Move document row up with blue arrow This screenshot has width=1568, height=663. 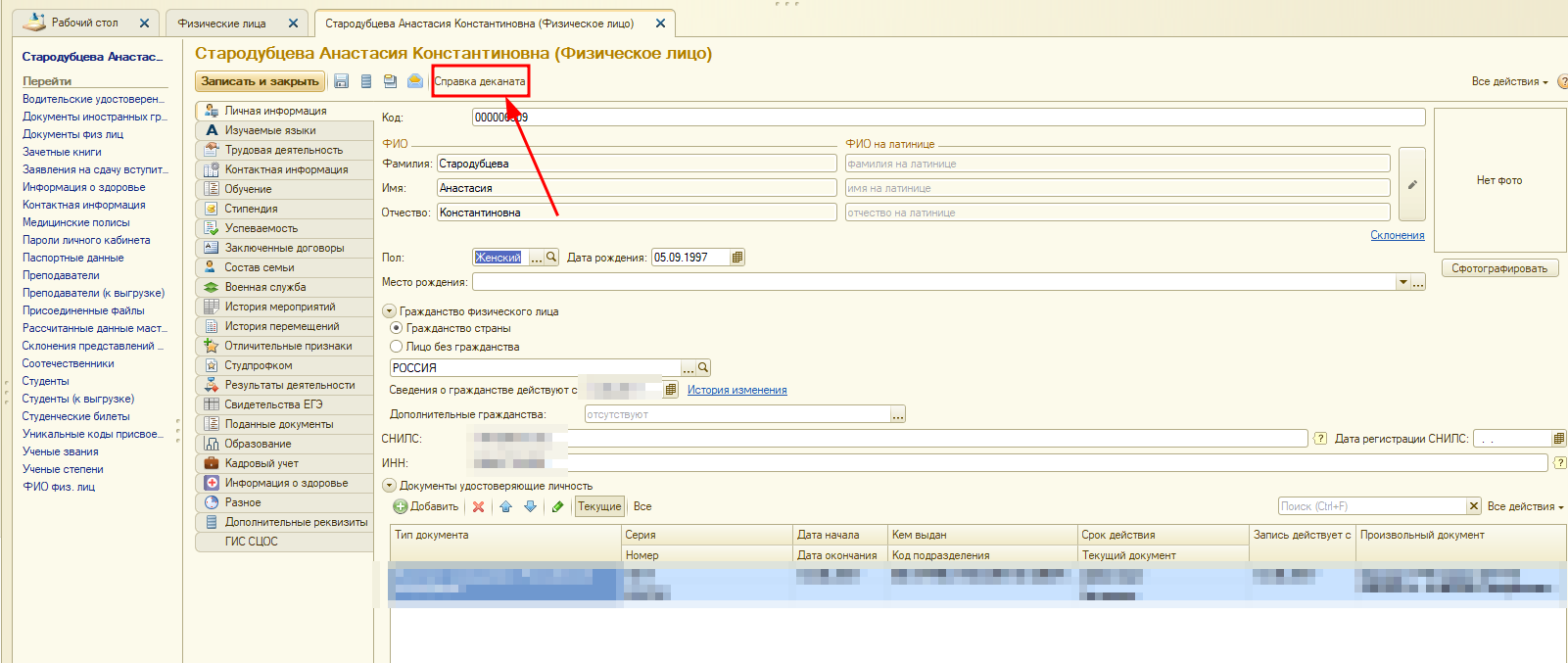505,506
